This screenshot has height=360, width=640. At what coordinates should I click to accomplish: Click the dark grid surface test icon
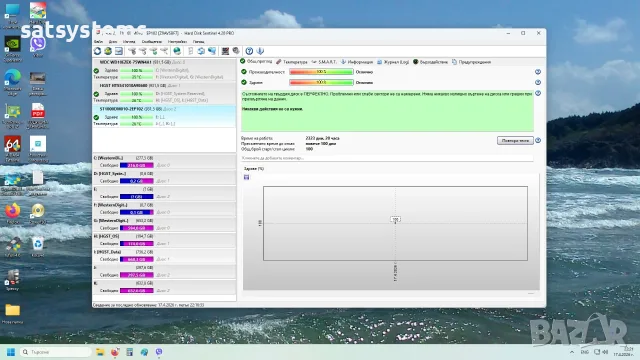[225, 51]
